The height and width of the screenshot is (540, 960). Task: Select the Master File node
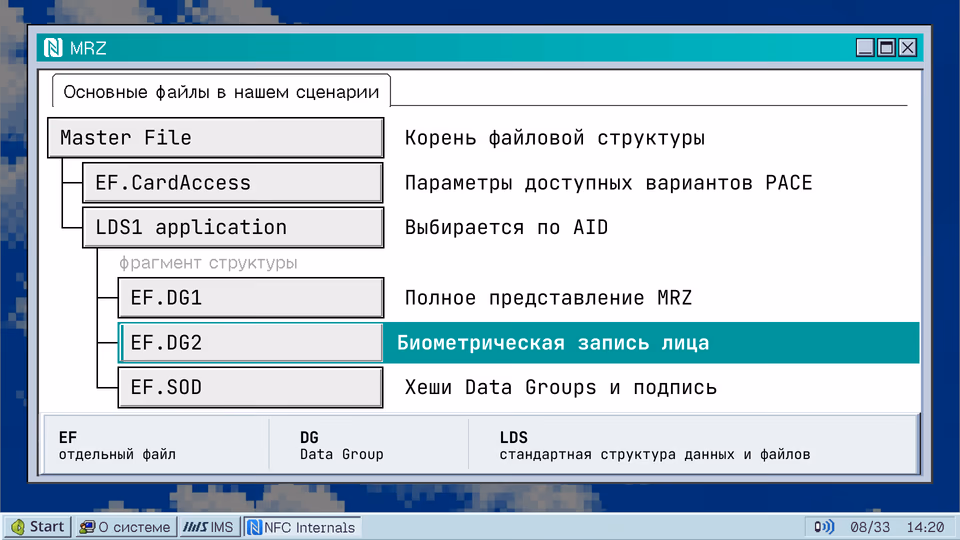tap(216, 138)
